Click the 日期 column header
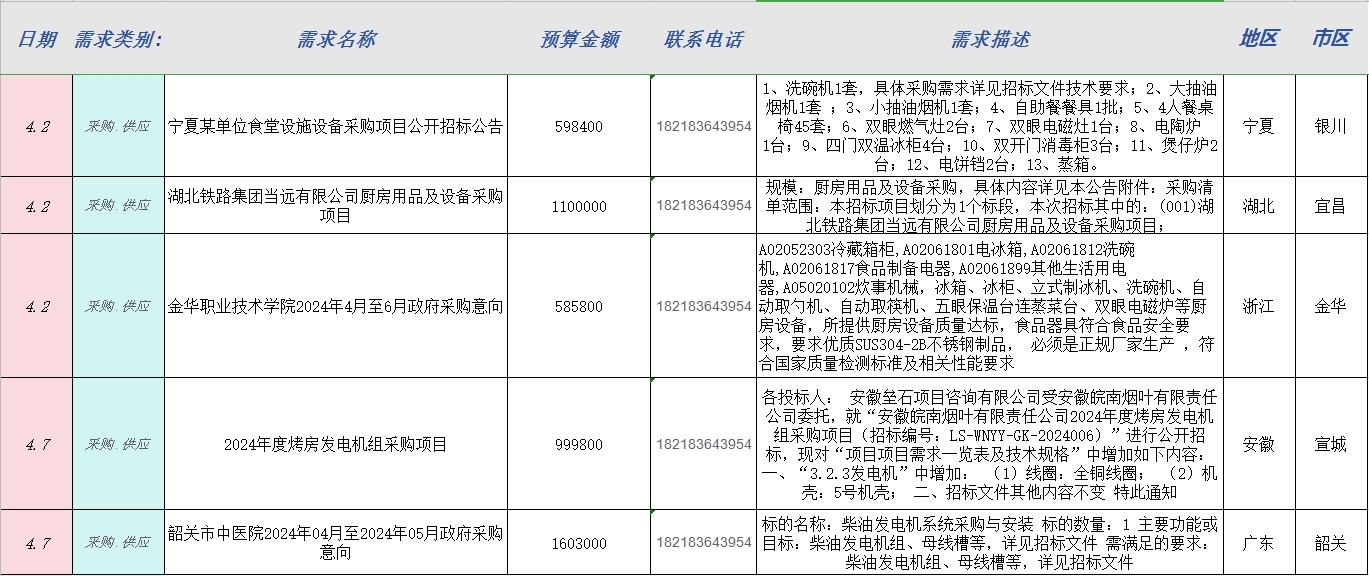Image resolution: width=1369 pixels, height=576 pixels. click(36, 39)
